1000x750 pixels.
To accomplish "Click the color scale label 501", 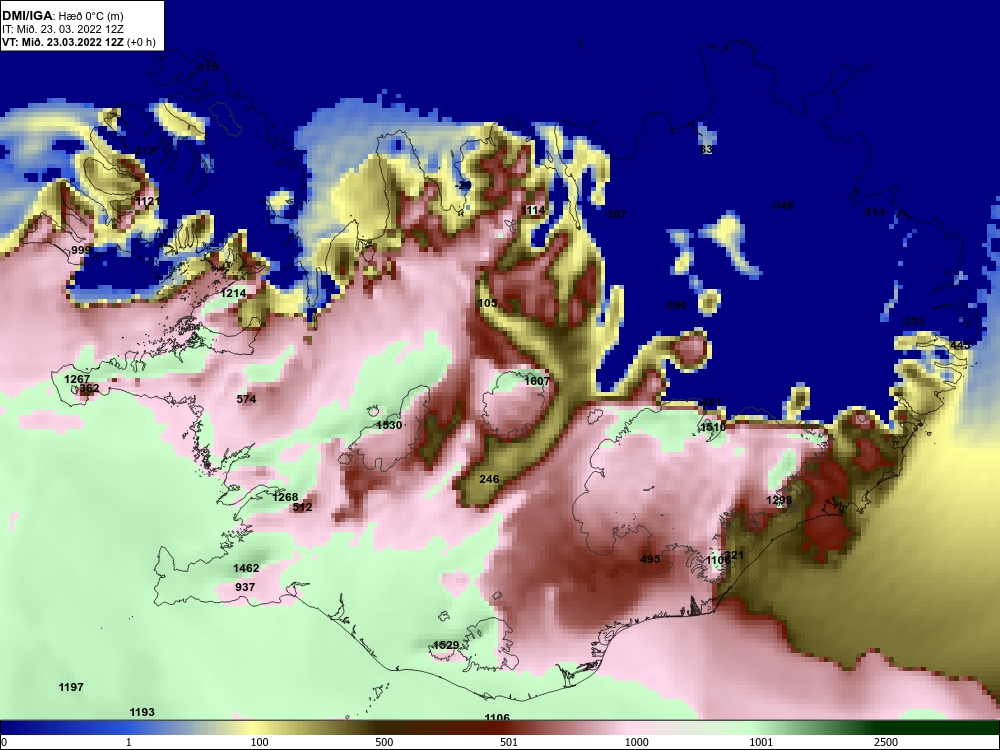I will [x=509, y=742].
